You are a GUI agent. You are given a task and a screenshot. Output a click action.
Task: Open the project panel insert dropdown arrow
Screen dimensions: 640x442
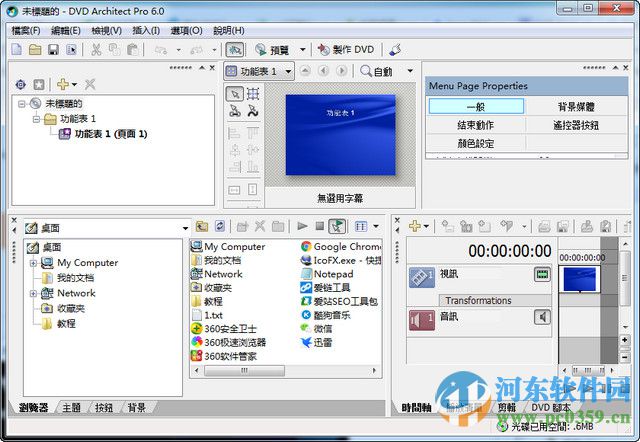(x=74, y=84)
